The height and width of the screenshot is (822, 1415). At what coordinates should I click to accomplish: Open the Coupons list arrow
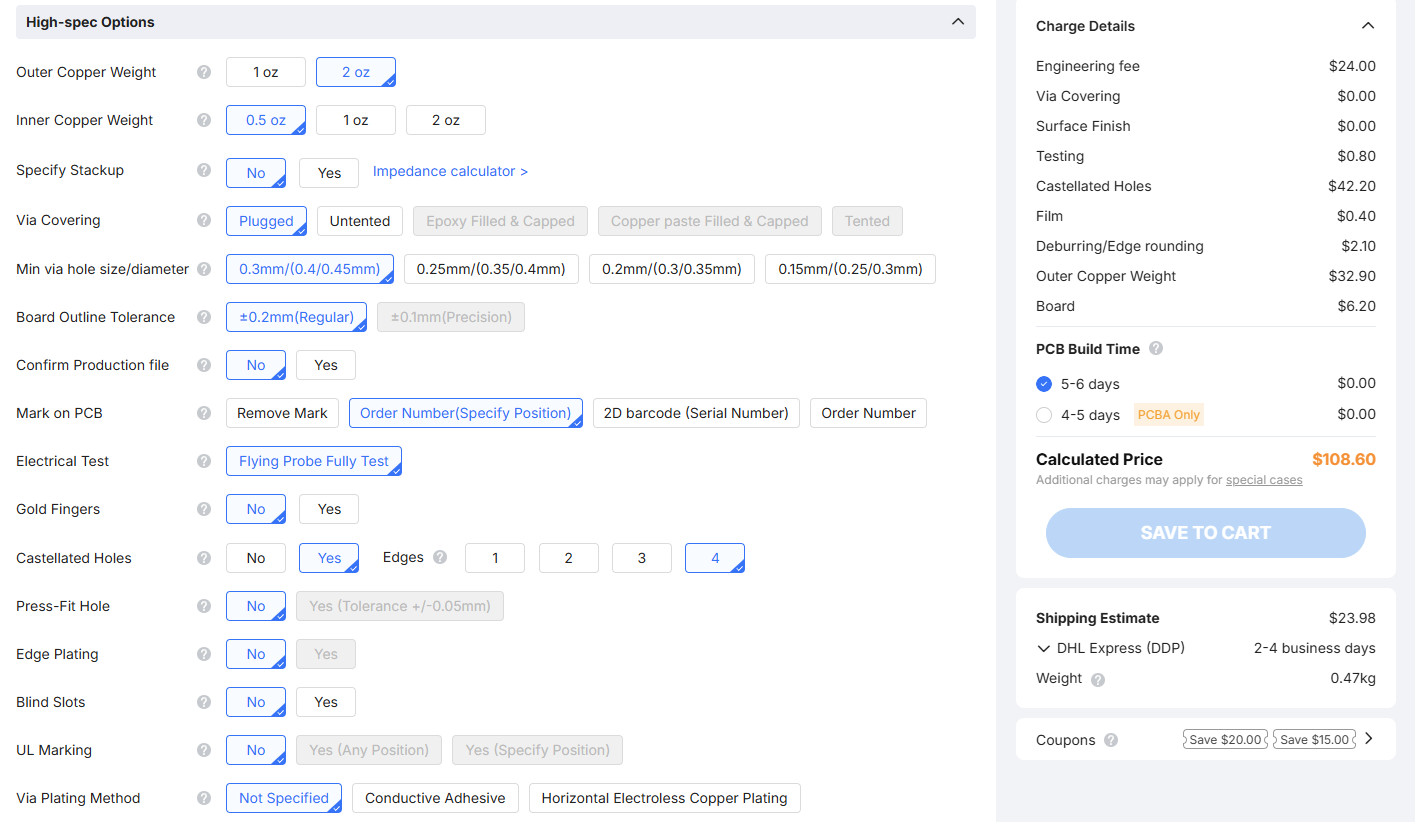click(x=1369, y=739)
